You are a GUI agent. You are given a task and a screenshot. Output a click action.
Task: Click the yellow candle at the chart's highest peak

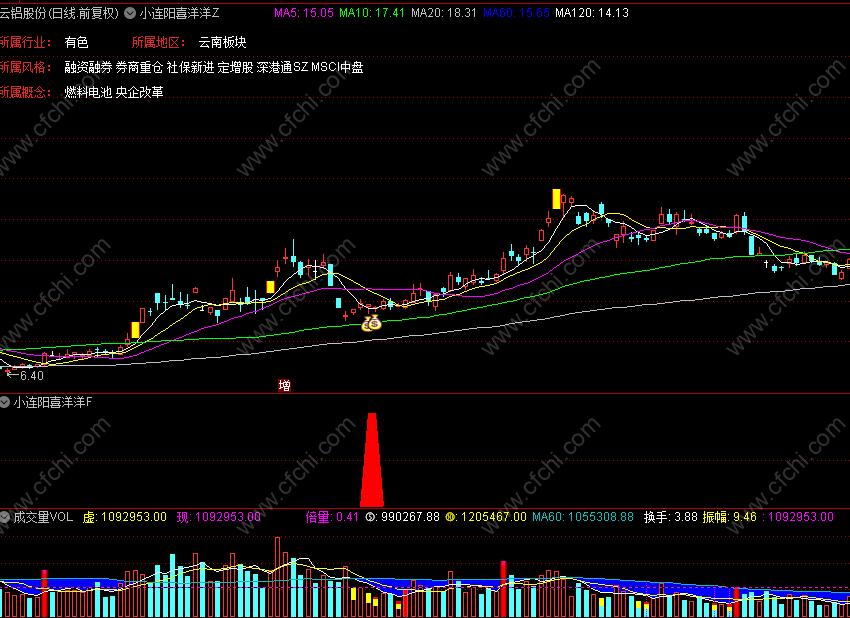(x=556, y=199)
